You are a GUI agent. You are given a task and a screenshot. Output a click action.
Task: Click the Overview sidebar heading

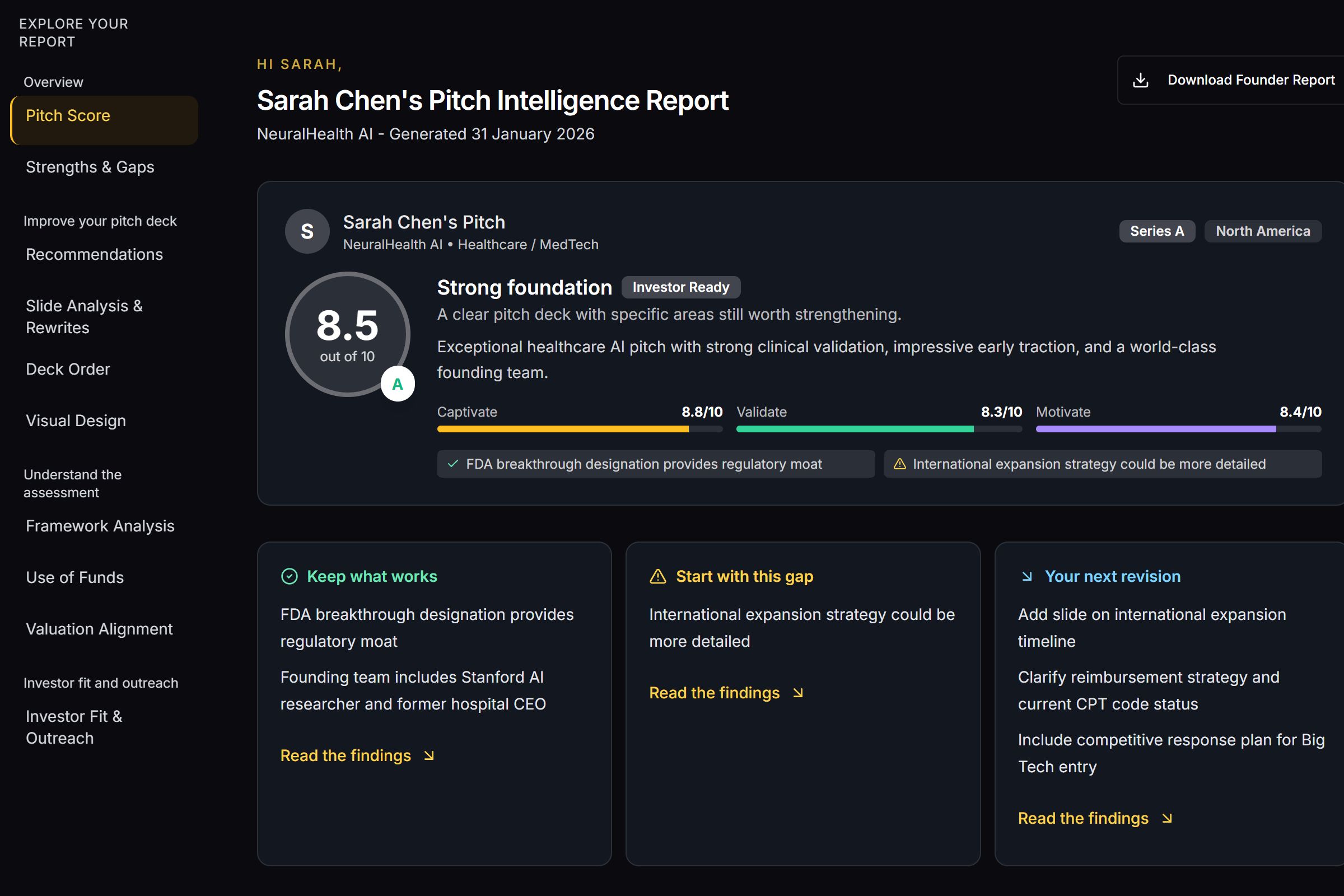point(53,82)
